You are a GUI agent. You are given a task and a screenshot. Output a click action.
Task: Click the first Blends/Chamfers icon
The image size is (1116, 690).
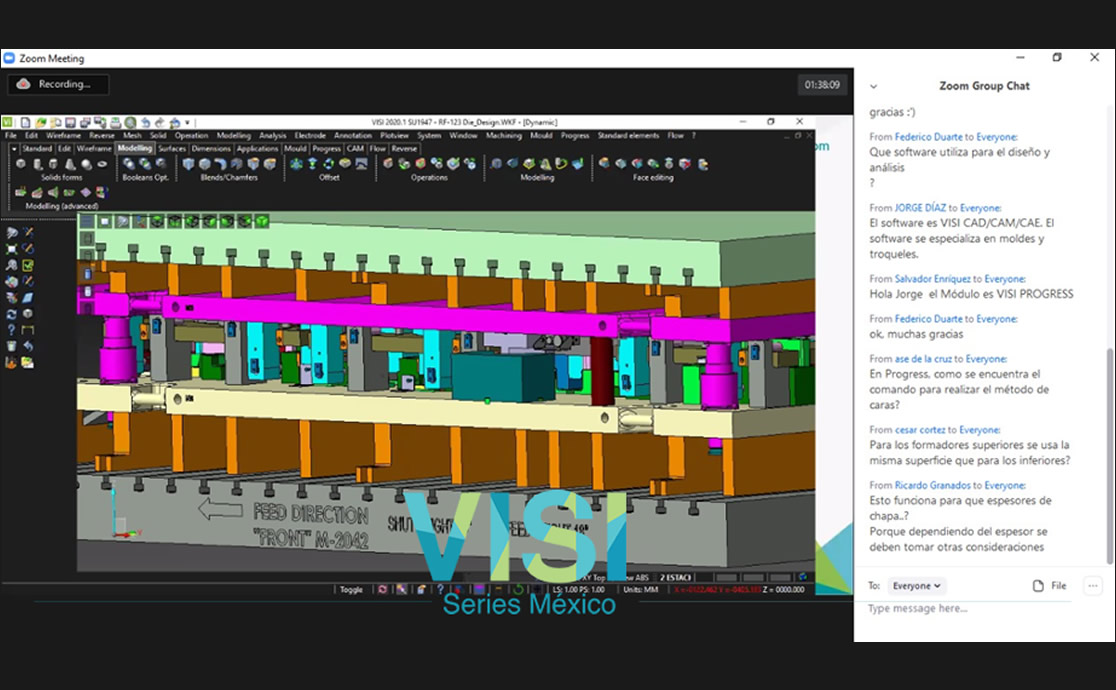[x=188, y=164]
